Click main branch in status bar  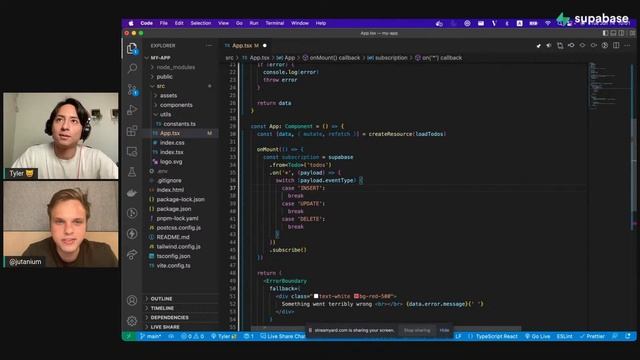point(151,336)
